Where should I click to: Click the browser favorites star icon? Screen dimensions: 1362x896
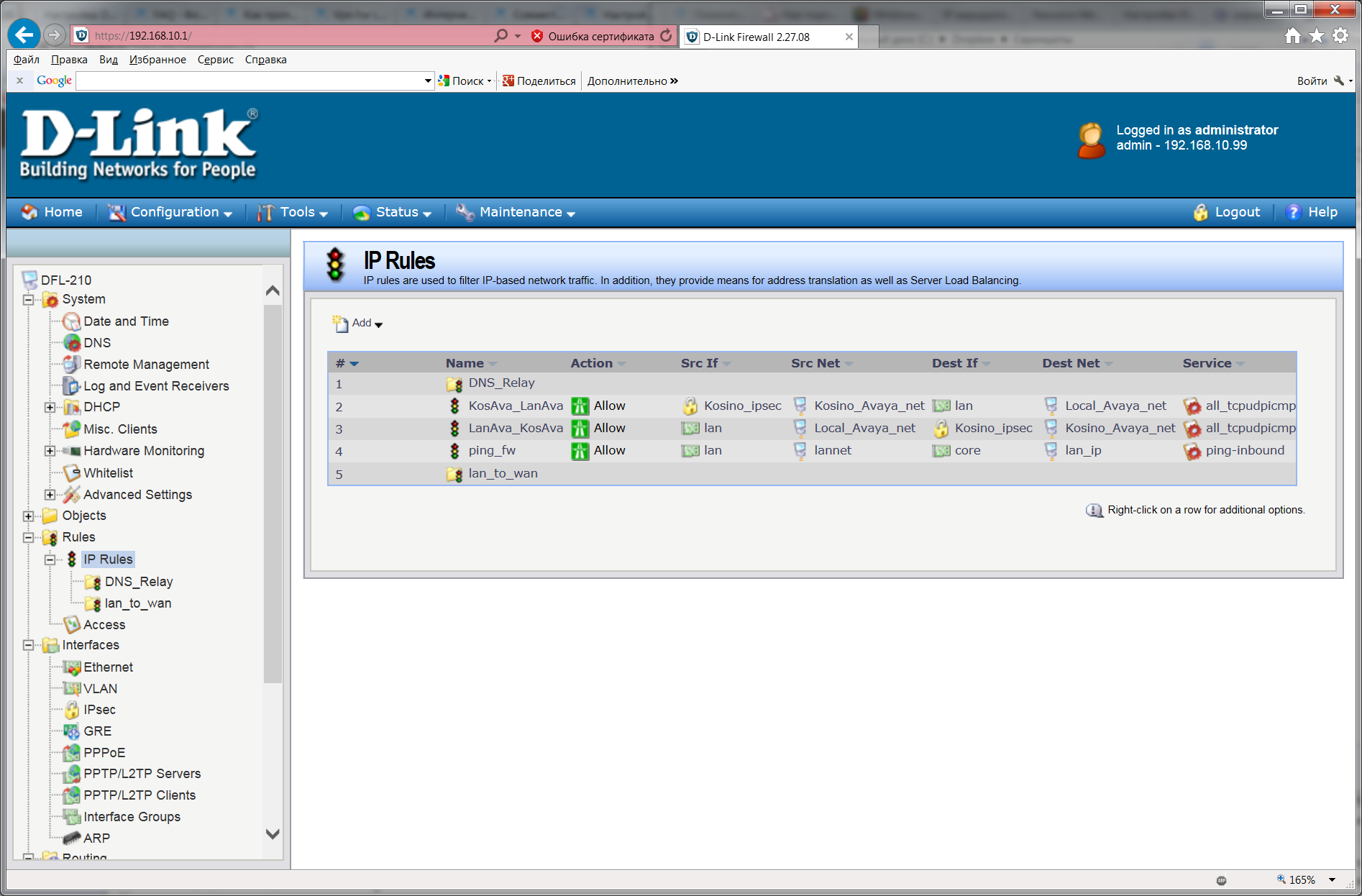1316,35
